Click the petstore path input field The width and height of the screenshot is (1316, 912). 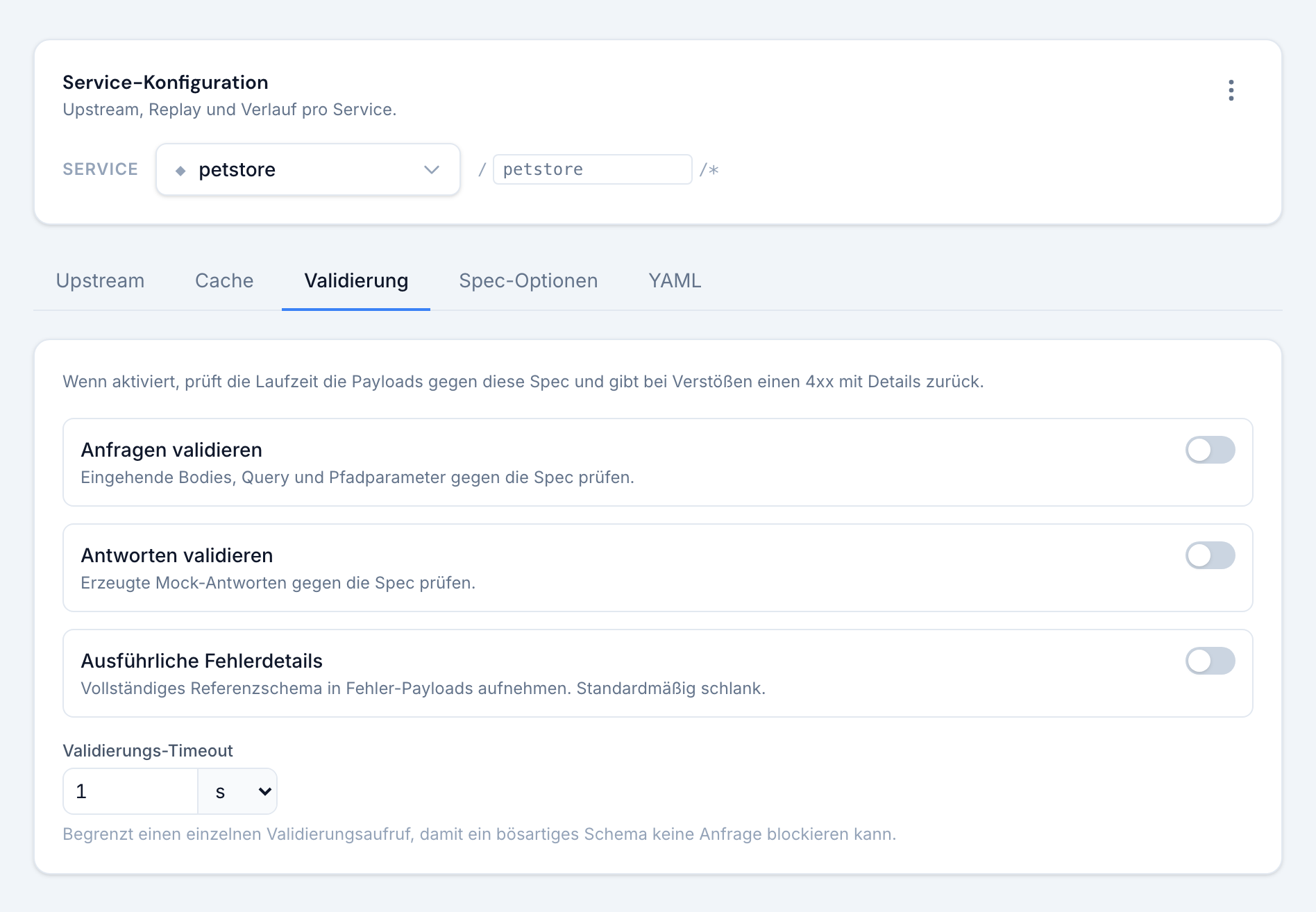[592, 169]
